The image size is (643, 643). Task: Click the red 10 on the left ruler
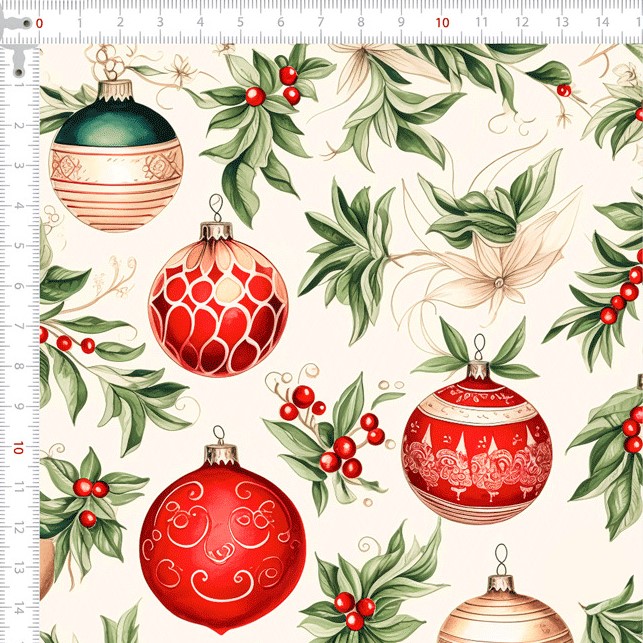point(19,449)
